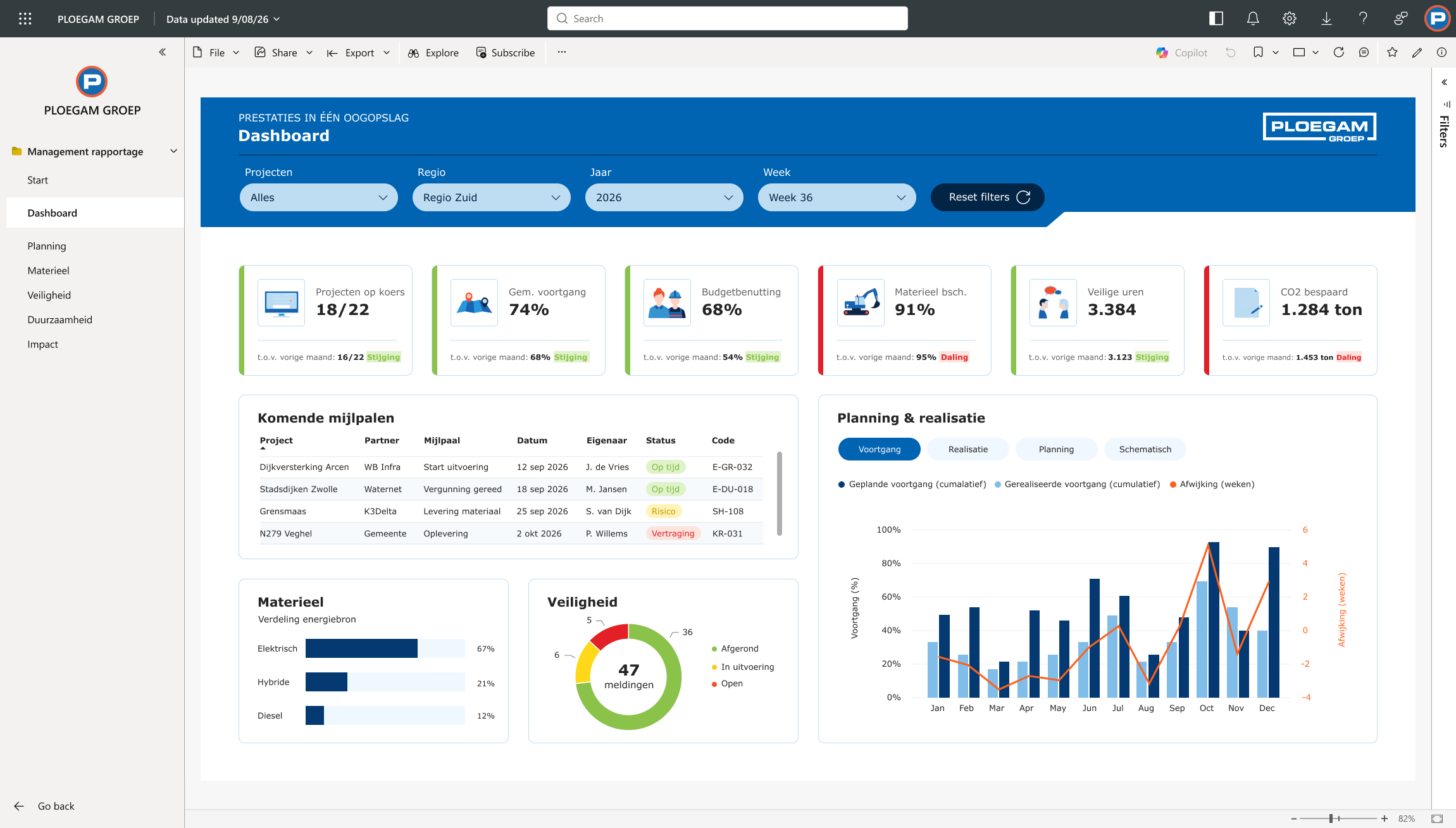This screenshot has width=1456, height=828.
Task: Open the File menu
Action: 216,53
